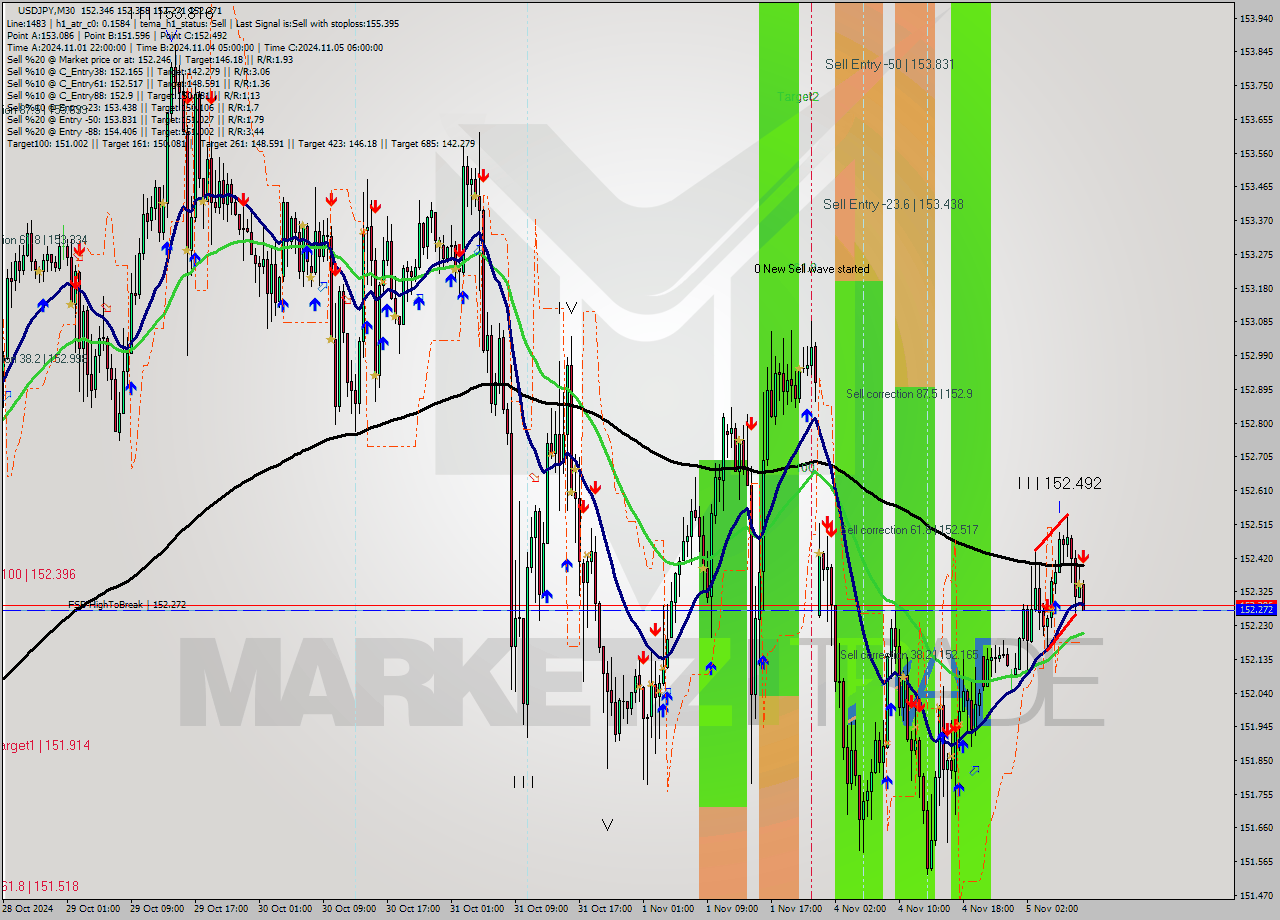Click the 'Sell %20 @ Market price' info line
Screen dimensions: 1280x920
pyautogui.click(x=150, y=59)
